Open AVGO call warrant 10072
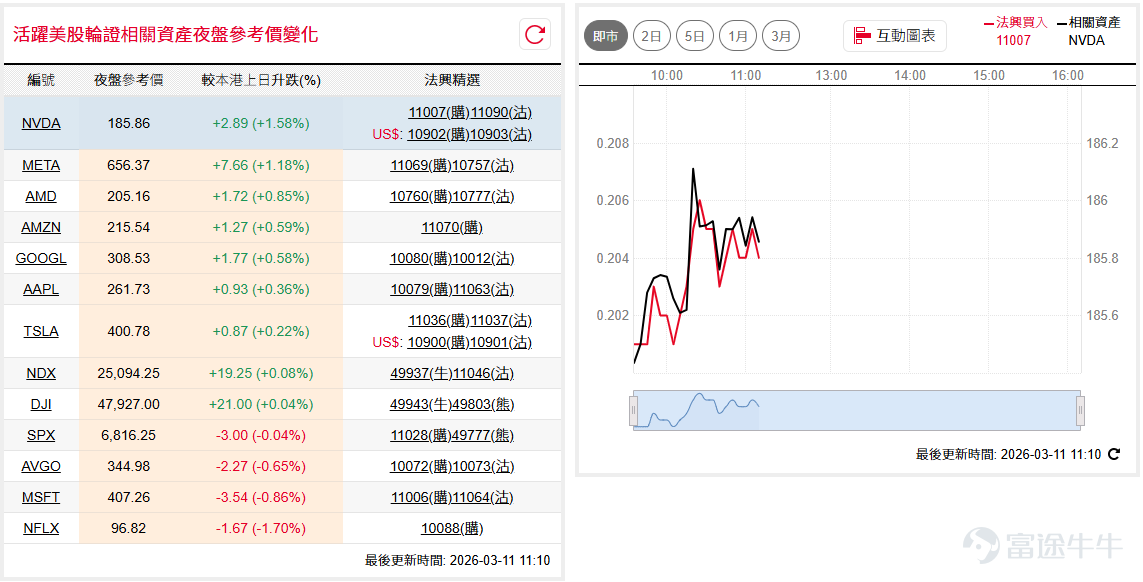 click(421, 466)
